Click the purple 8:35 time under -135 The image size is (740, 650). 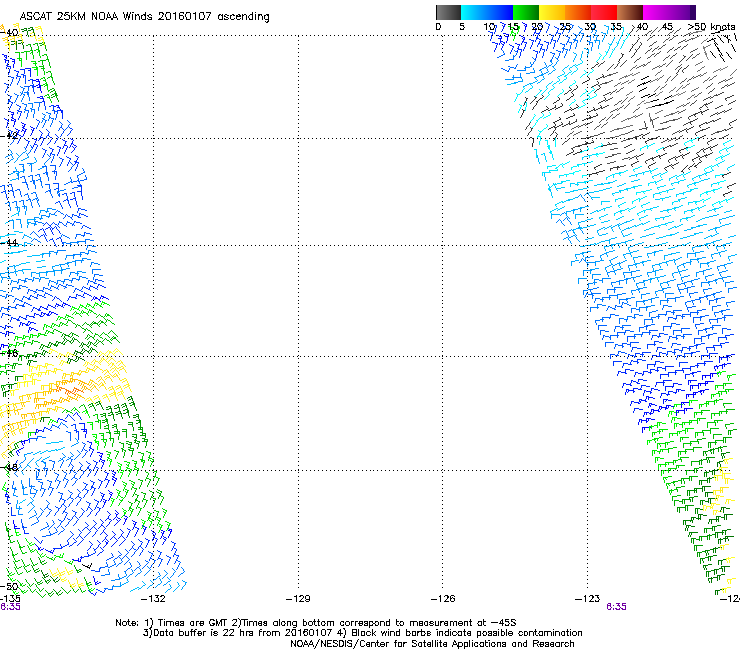[x=10, y=607]
